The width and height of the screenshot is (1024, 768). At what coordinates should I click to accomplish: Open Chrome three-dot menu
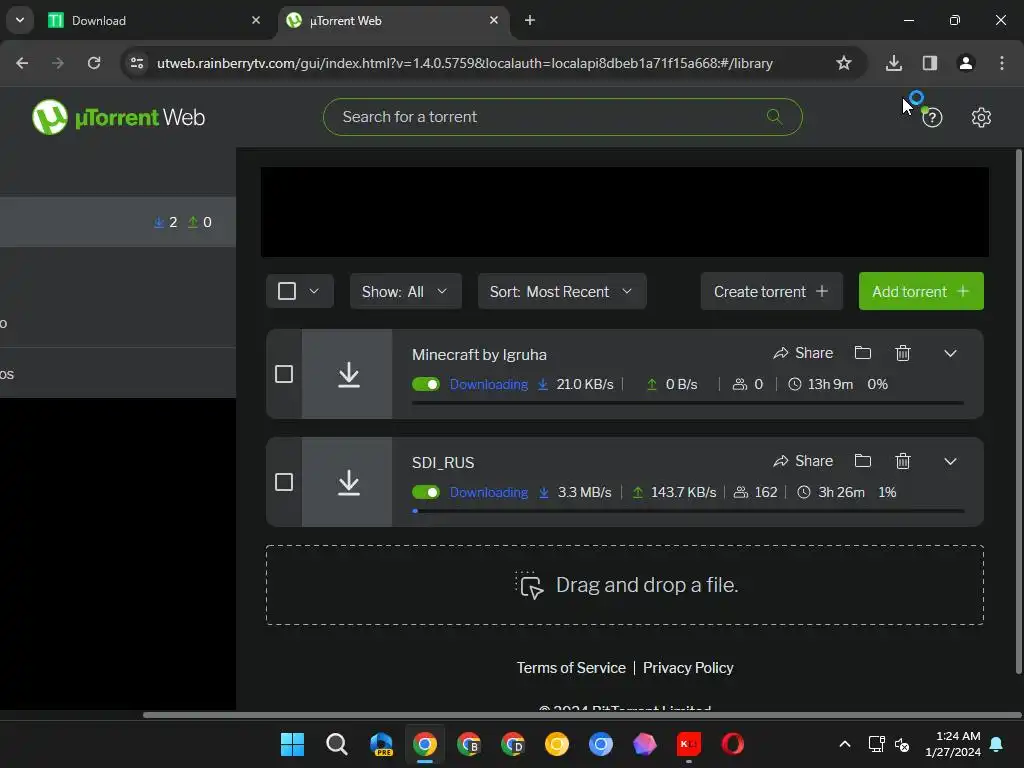(1002, 63)
